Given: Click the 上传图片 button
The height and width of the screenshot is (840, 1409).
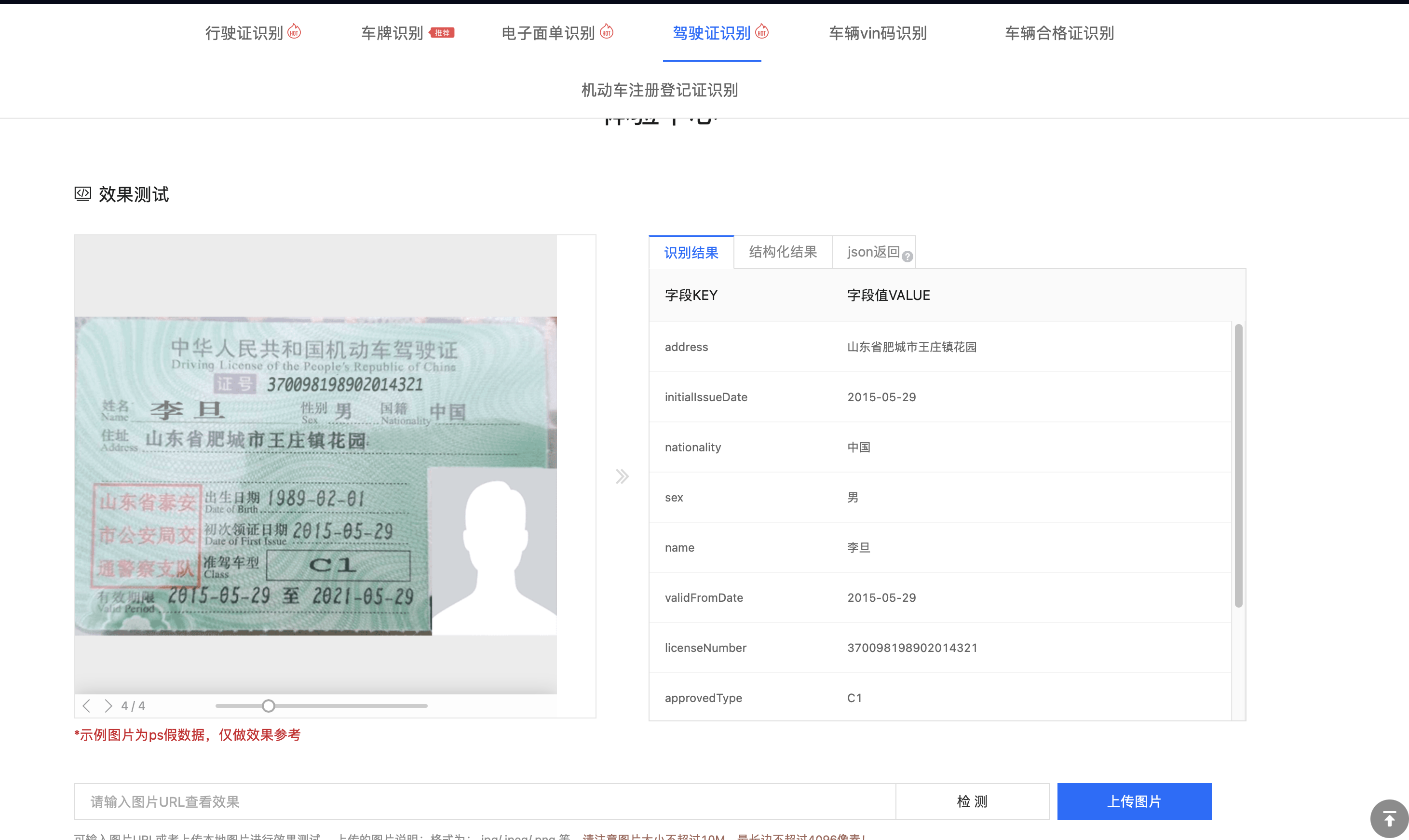Looking at the screenshot, I should 1134,801.
